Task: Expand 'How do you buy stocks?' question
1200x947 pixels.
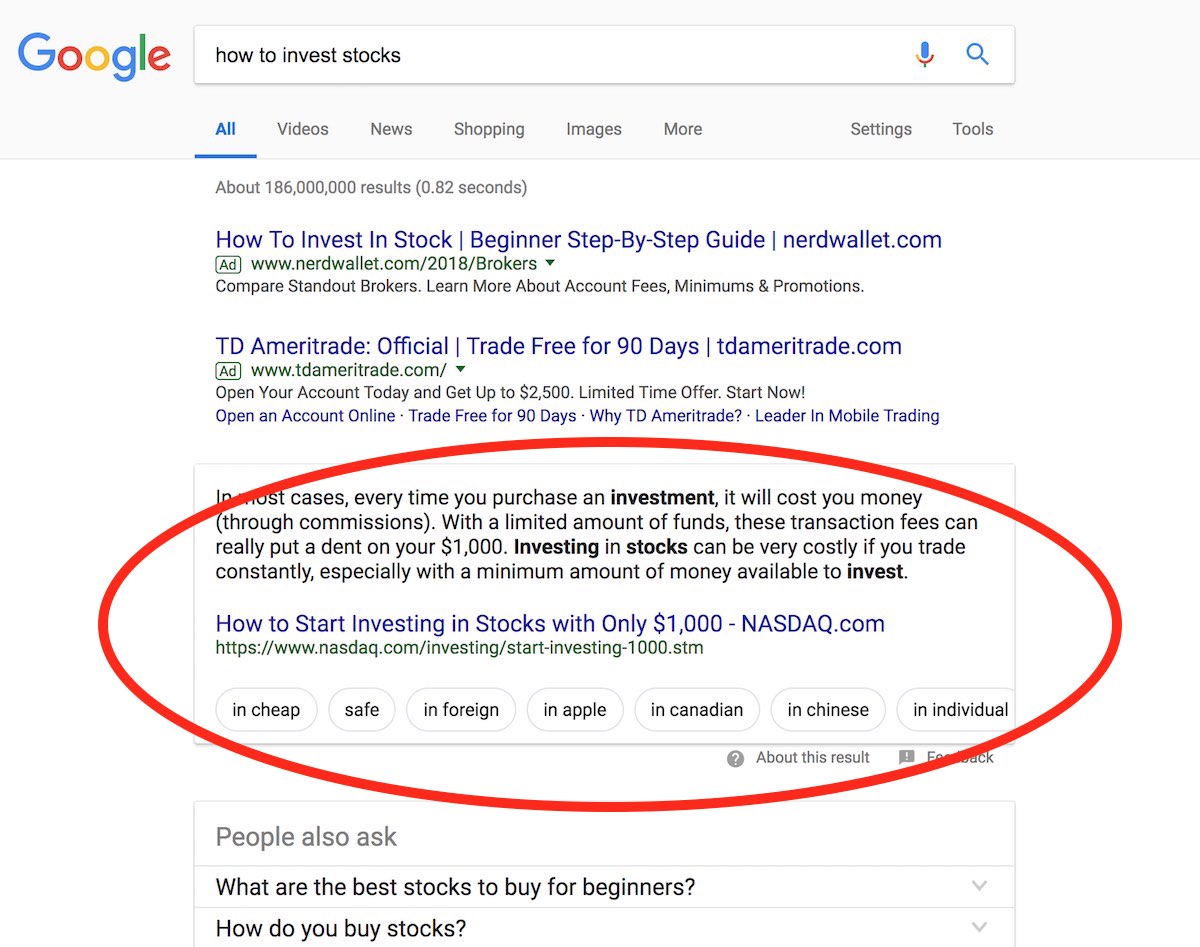Action: point(979,927)
